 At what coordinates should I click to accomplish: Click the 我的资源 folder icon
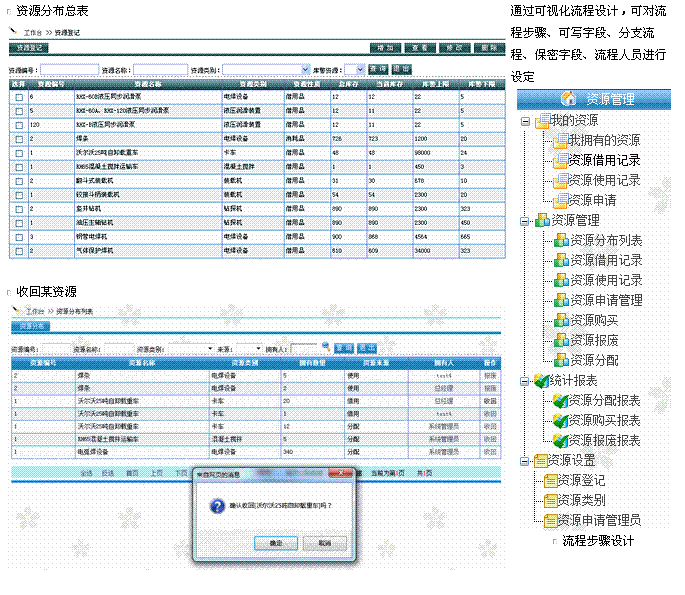(x=543, y=121)
